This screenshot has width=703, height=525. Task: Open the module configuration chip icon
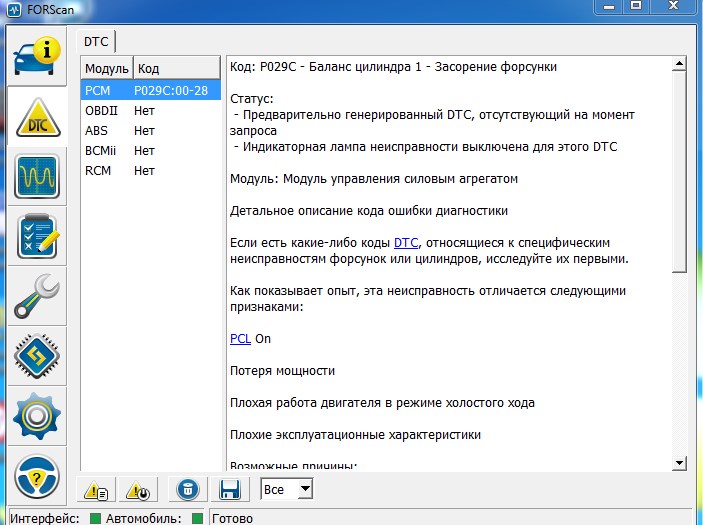point(37,356)
